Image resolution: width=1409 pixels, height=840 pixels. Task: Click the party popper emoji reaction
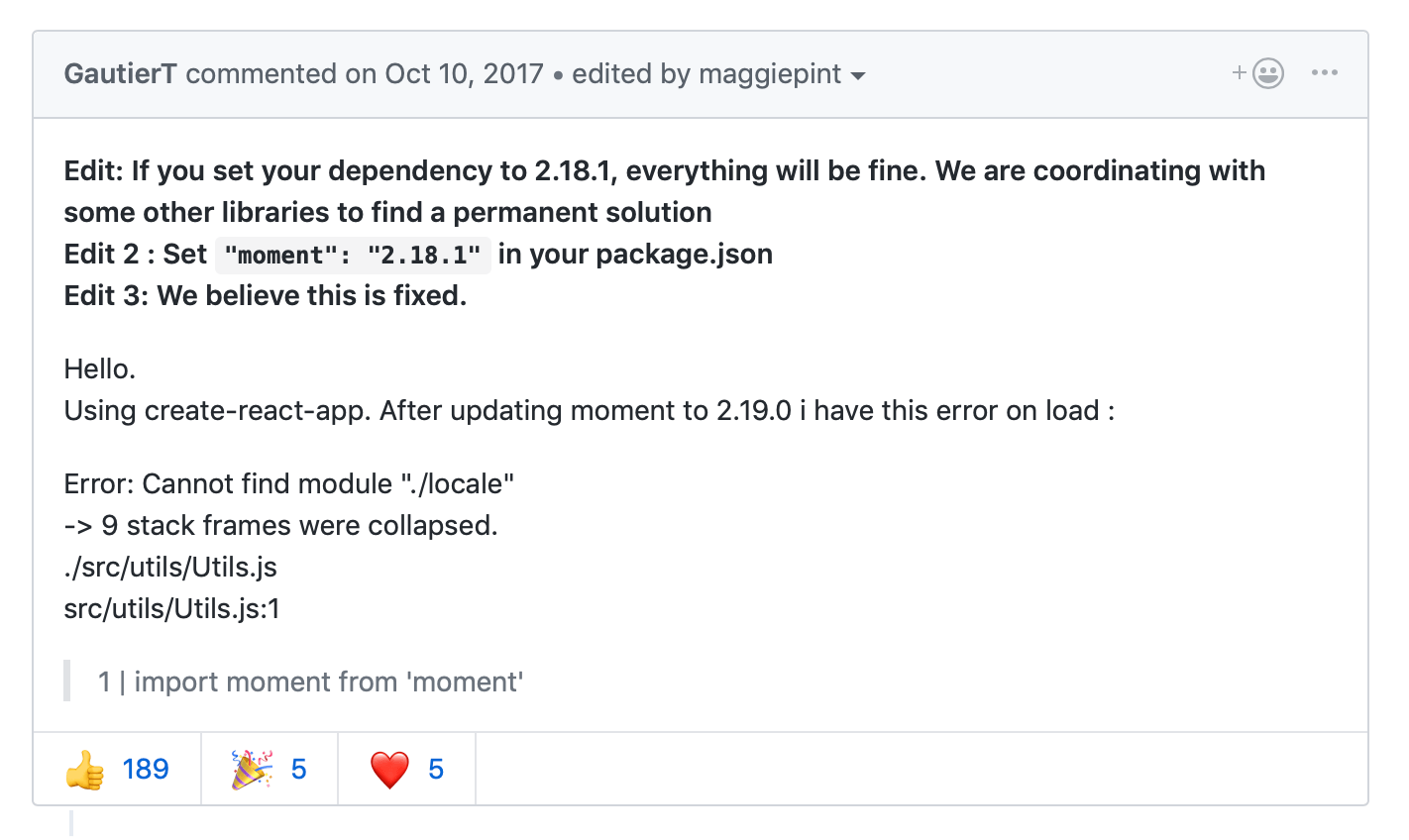(x=252, y=770)
